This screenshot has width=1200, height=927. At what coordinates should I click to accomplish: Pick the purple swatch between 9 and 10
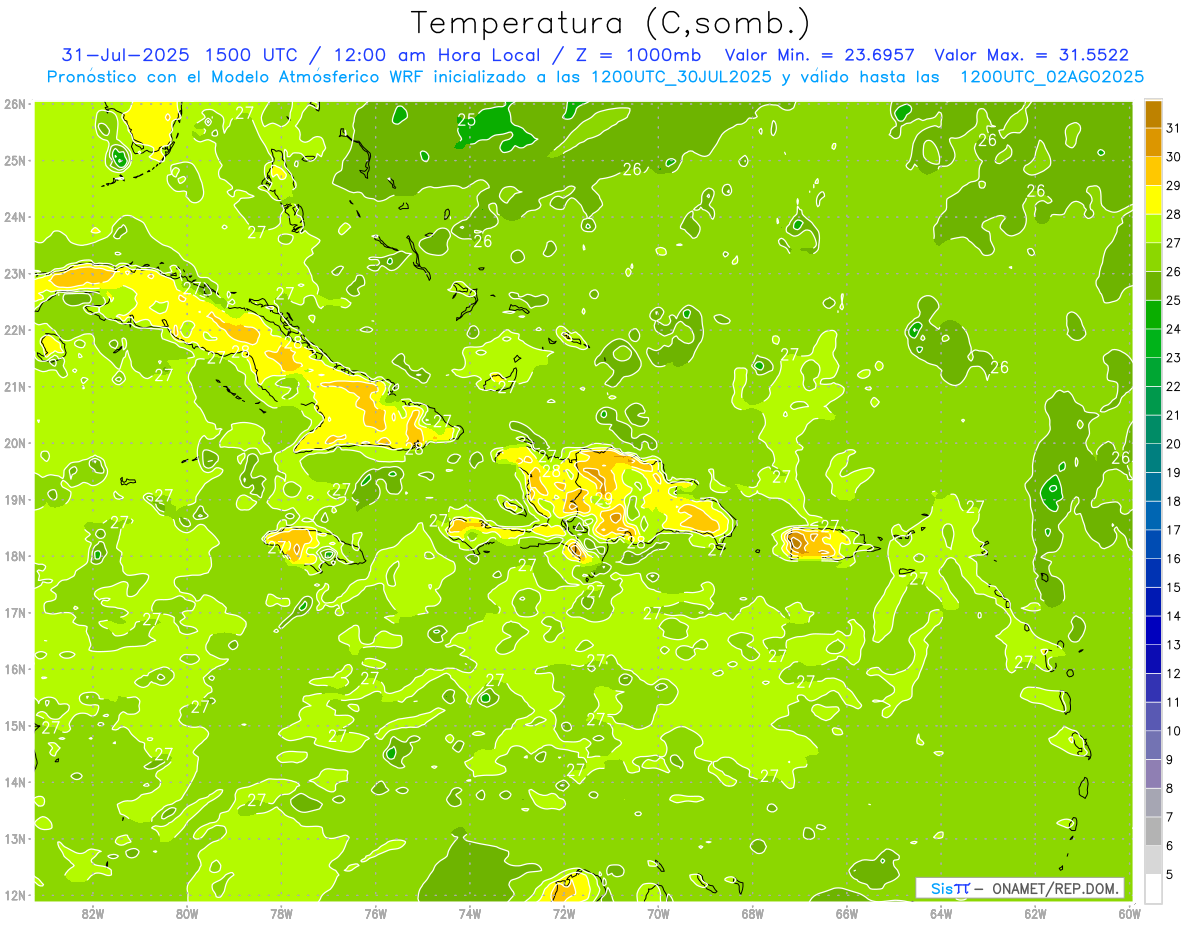[x=1153, y=745]
